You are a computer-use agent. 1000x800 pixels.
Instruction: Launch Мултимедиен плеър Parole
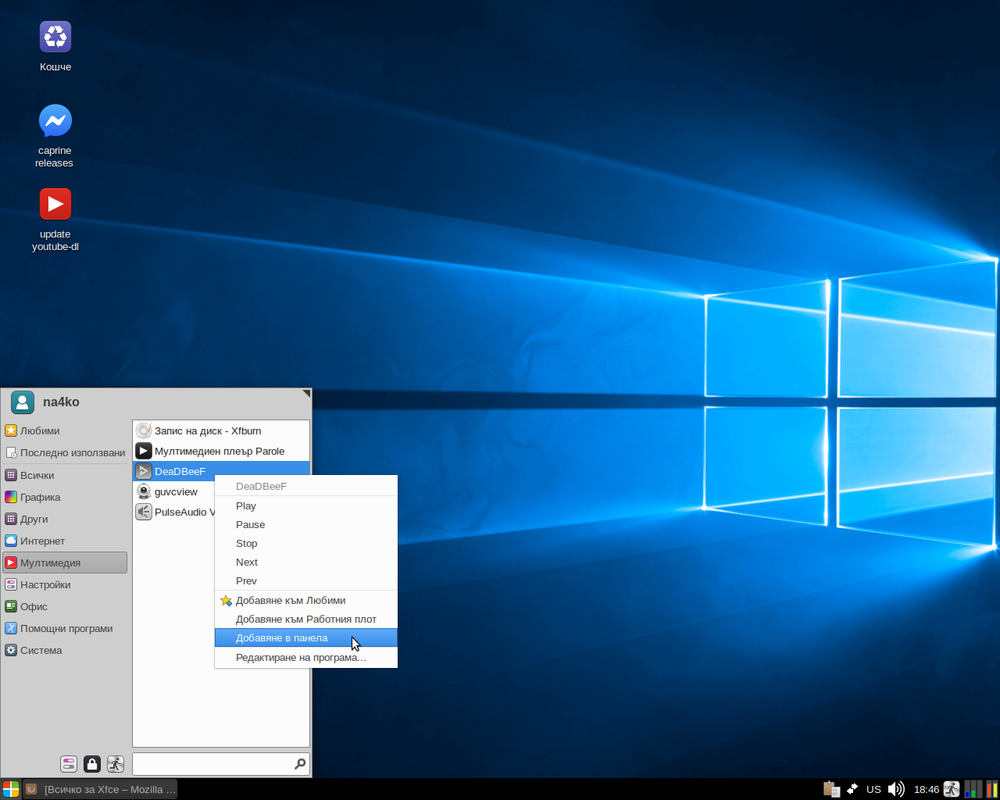coord(221,451)
